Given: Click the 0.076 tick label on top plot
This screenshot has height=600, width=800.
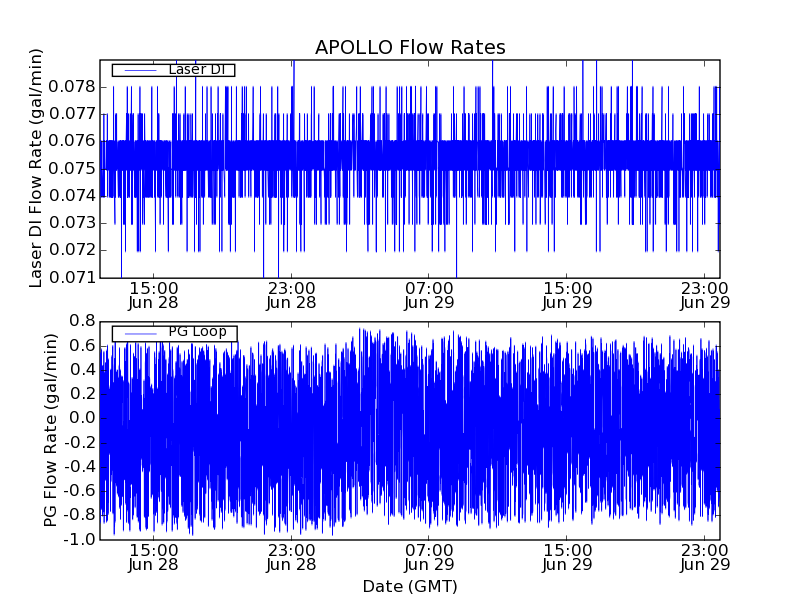Looking at the screenshot, I should [x=72, y=141].
